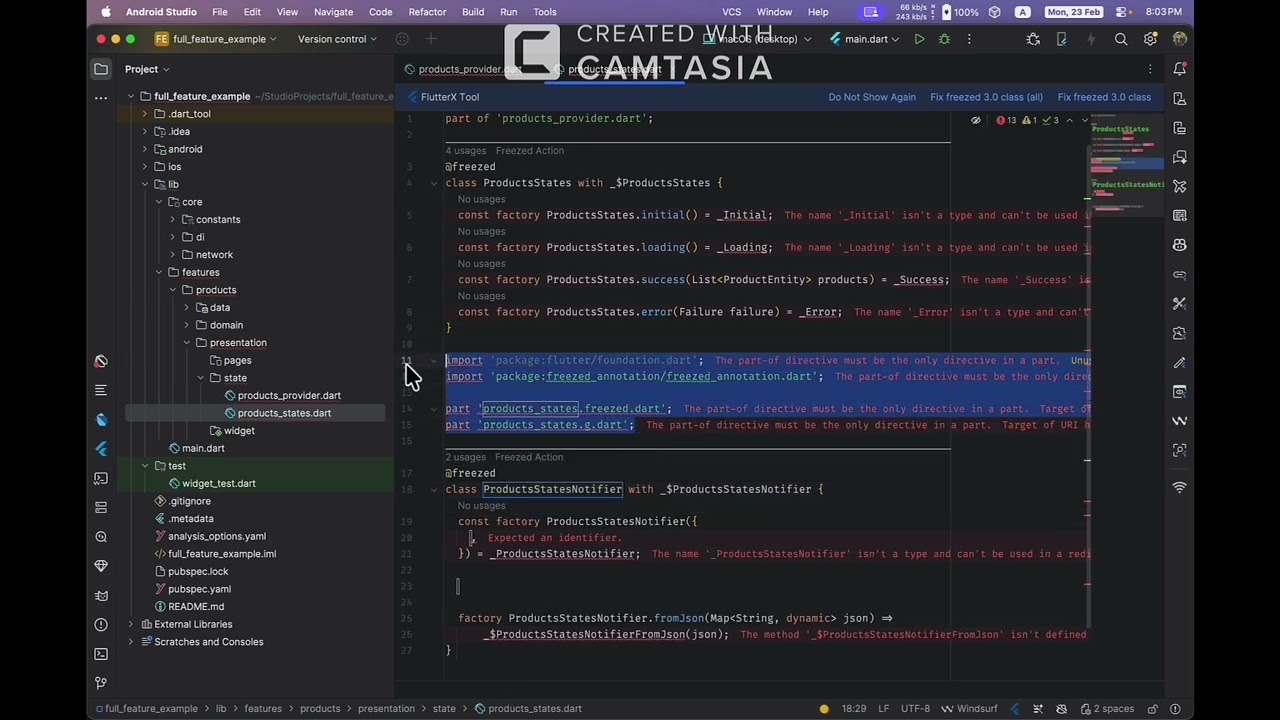Open the Wi-Fi pairing icon in right stripe
The width and height of the screenshot is (1280, 720).
pyautogui.click(x=1180, y=488)
